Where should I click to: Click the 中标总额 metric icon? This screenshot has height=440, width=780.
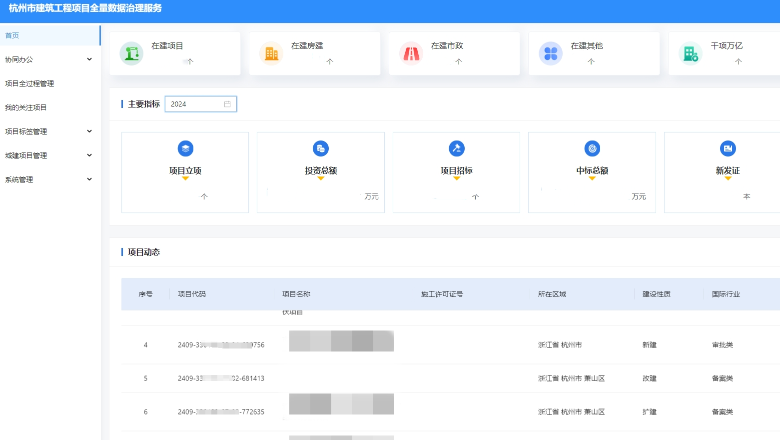pos(593,148)
